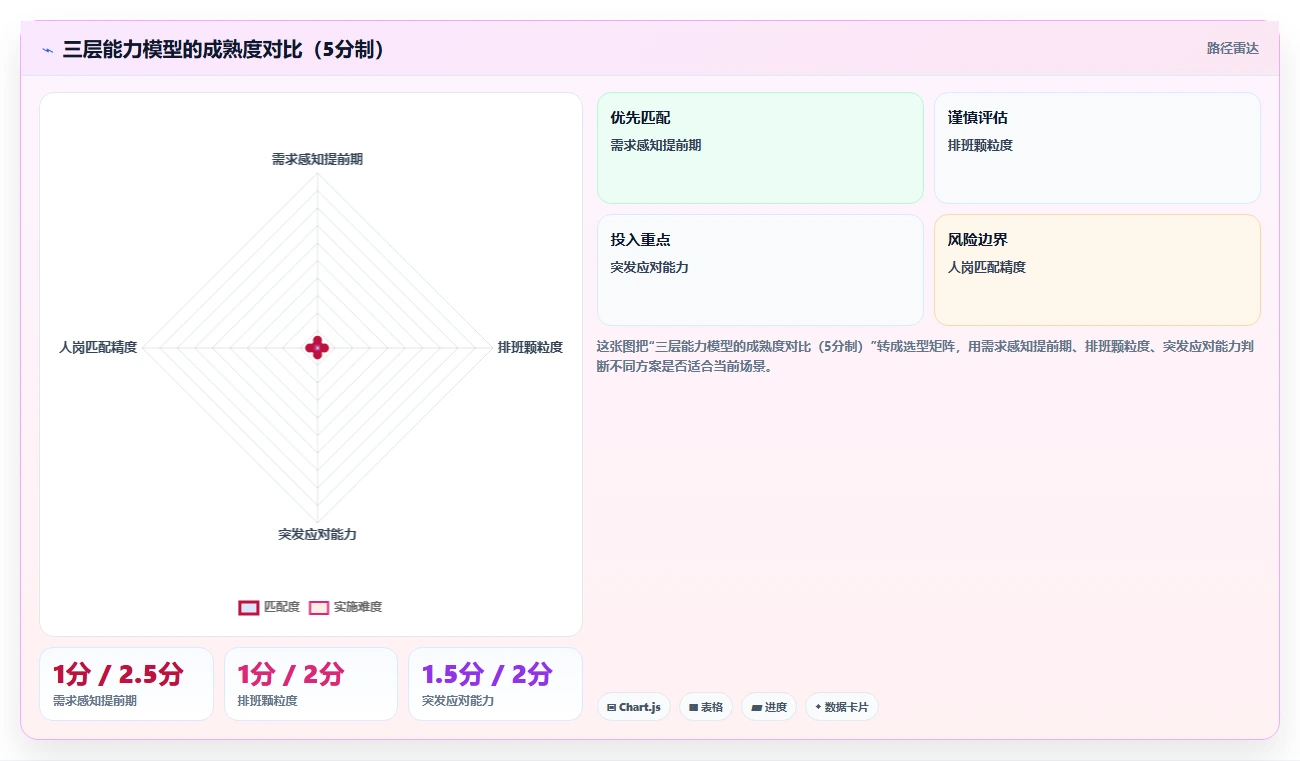Click the chart title 三层能力模型的成熟度对比

point(224,49)
